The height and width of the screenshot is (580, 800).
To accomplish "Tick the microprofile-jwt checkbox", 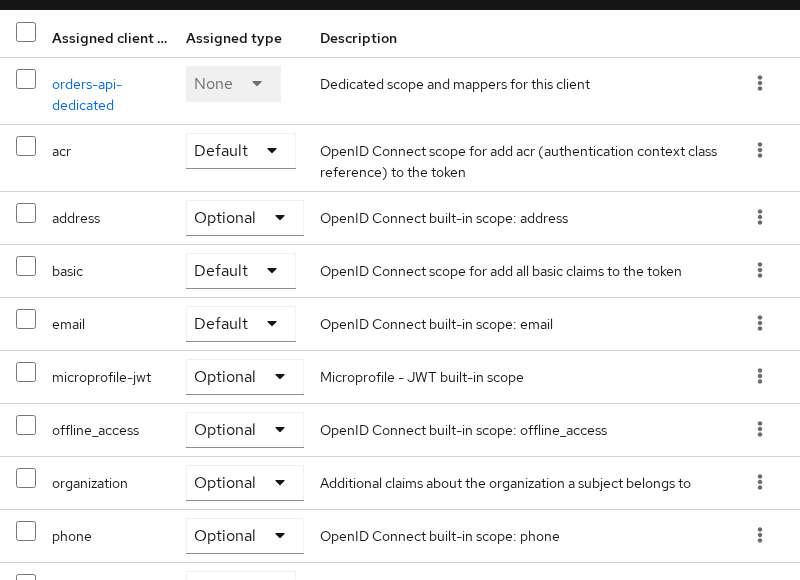I will 26,372.
